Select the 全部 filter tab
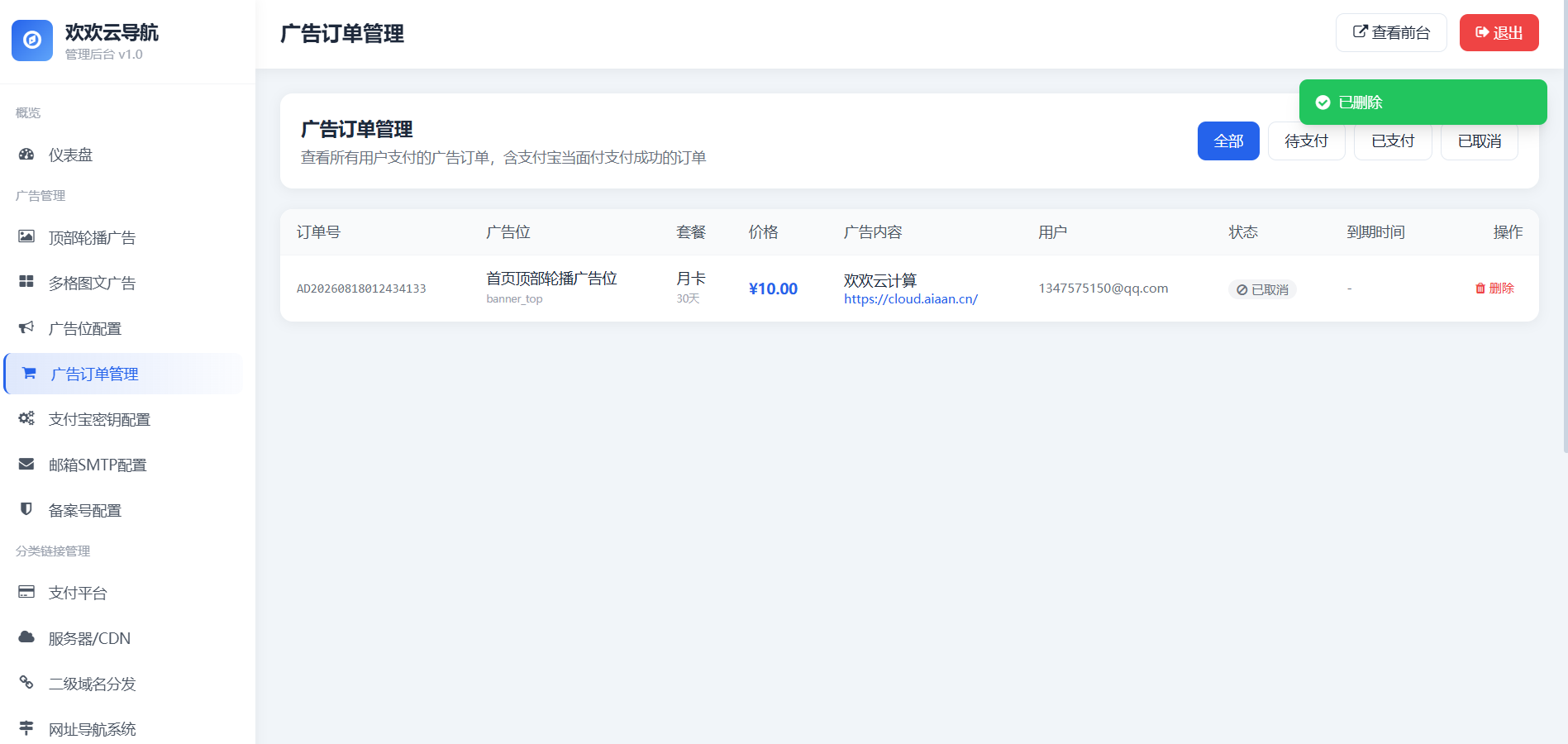 pyautogui.click(x=1228, y=141)
